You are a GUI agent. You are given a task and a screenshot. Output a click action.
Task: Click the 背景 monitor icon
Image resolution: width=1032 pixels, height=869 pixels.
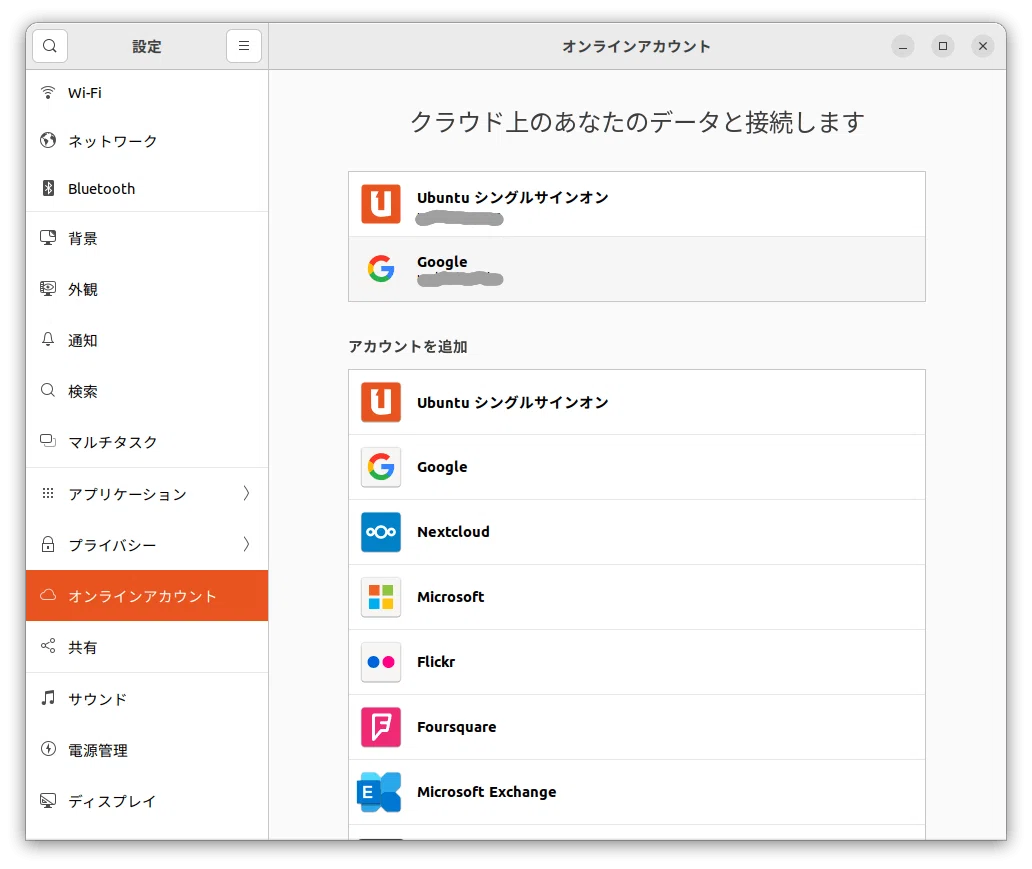click(48, 238)
